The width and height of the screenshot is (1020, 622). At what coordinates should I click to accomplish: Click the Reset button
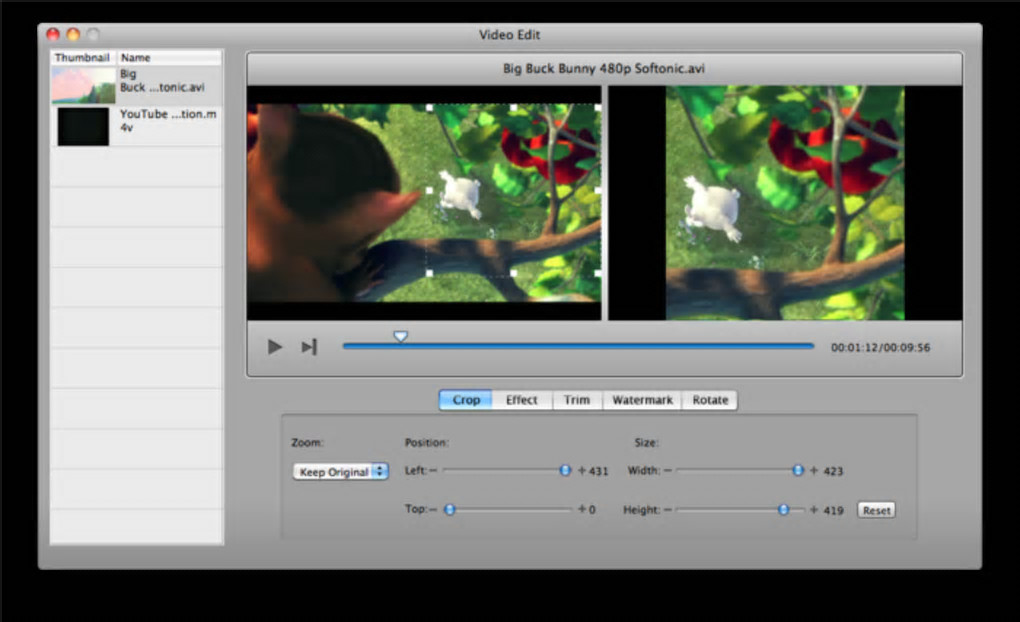point(876,510)
